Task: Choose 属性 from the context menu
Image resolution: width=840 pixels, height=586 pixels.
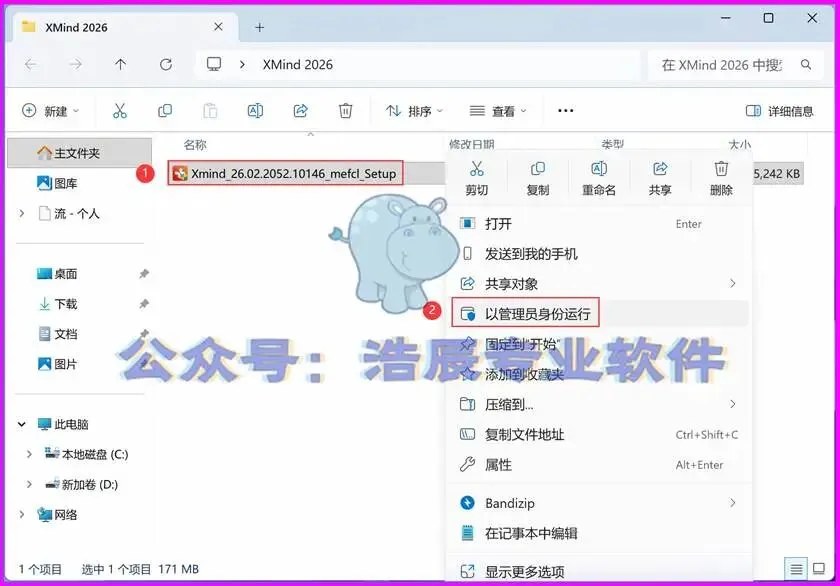Action: click(598, 464)
